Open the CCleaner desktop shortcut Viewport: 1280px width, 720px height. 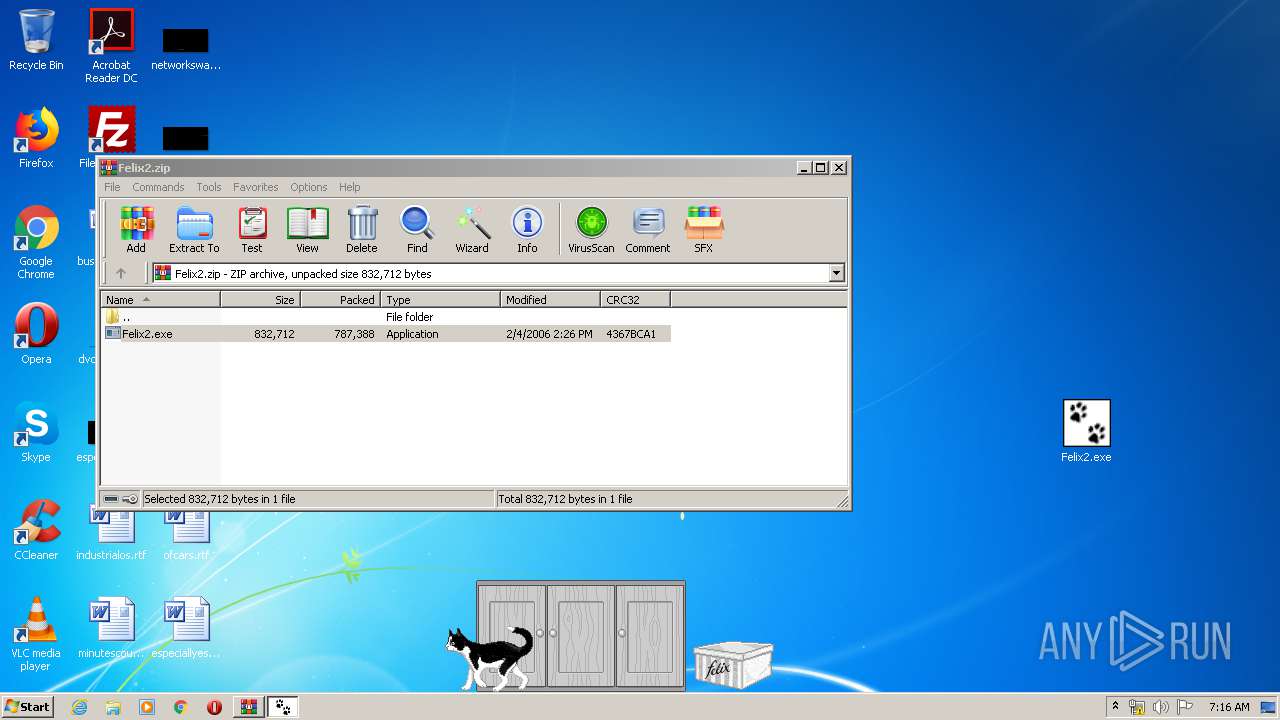pos(36,530)
